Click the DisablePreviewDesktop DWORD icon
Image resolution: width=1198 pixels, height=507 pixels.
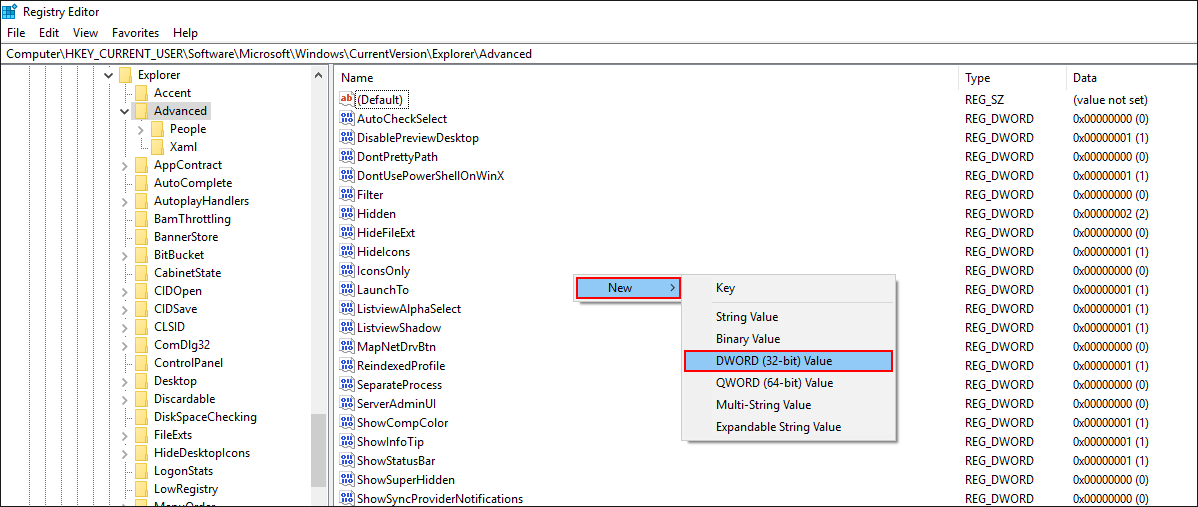tap(347, 137)
